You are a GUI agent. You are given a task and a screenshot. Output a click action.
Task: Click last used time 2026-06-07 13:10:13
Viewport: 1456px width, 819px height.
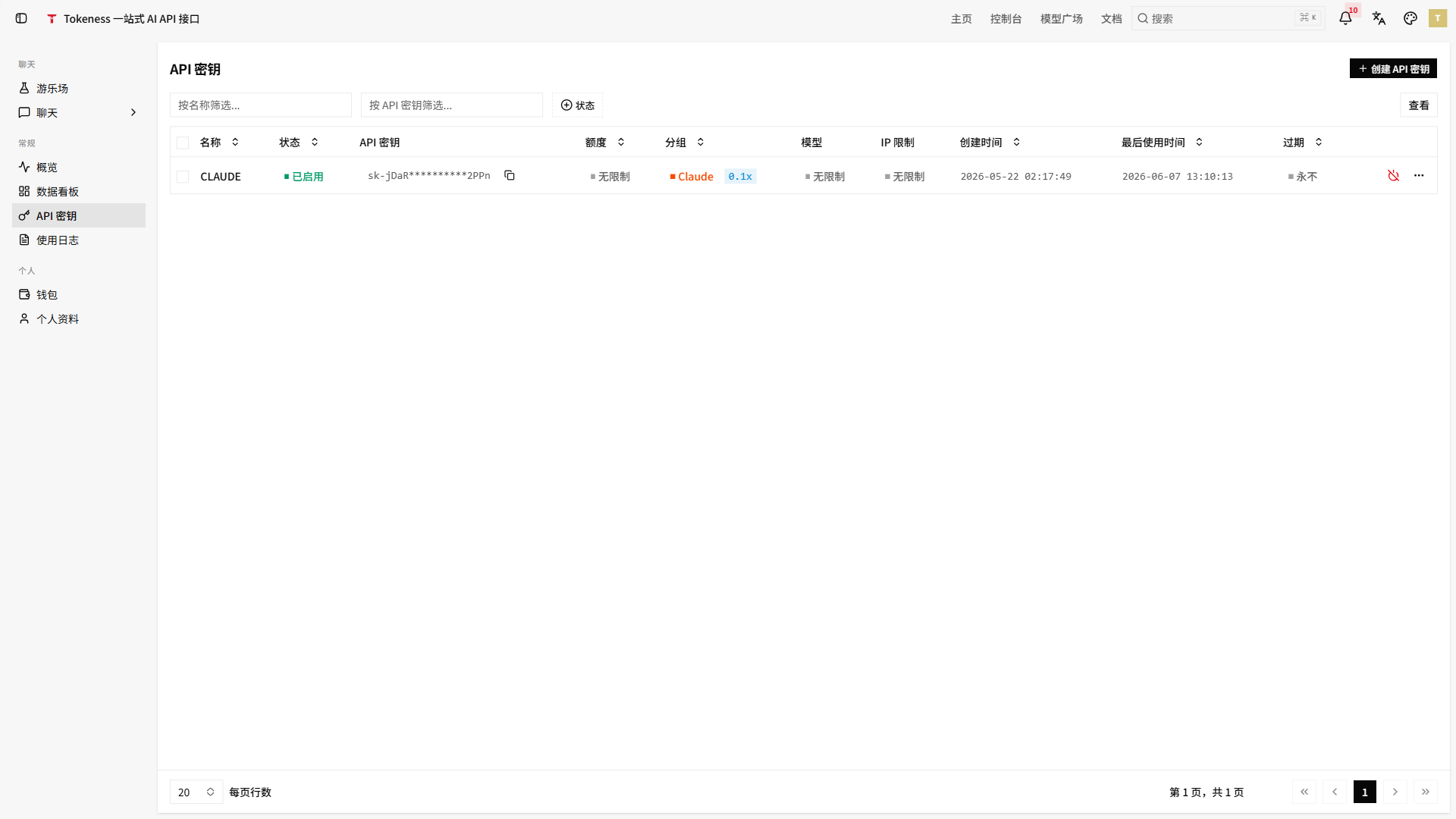pos(1177,177)
